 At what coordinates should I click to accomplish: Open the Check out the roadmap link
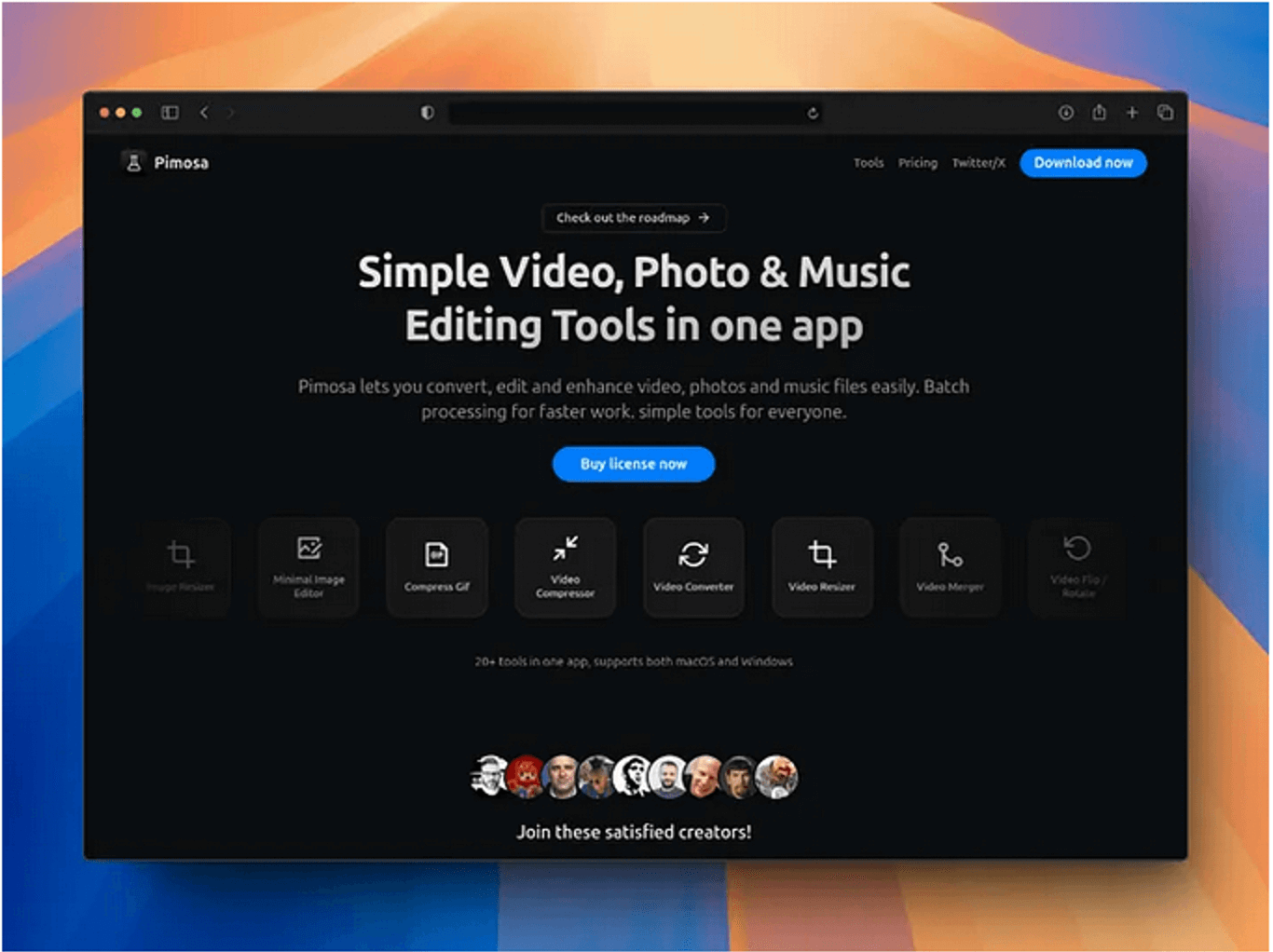[x=634, y=218]
